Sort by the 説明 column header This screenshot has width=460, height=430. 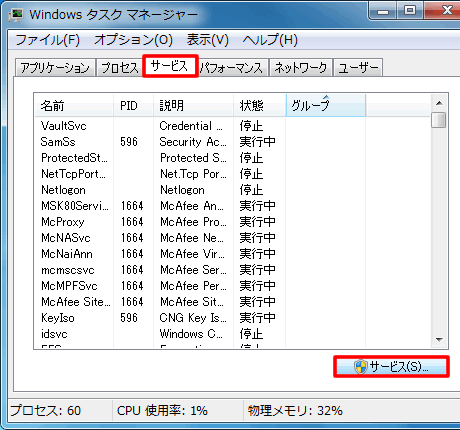tap(193, 105)
